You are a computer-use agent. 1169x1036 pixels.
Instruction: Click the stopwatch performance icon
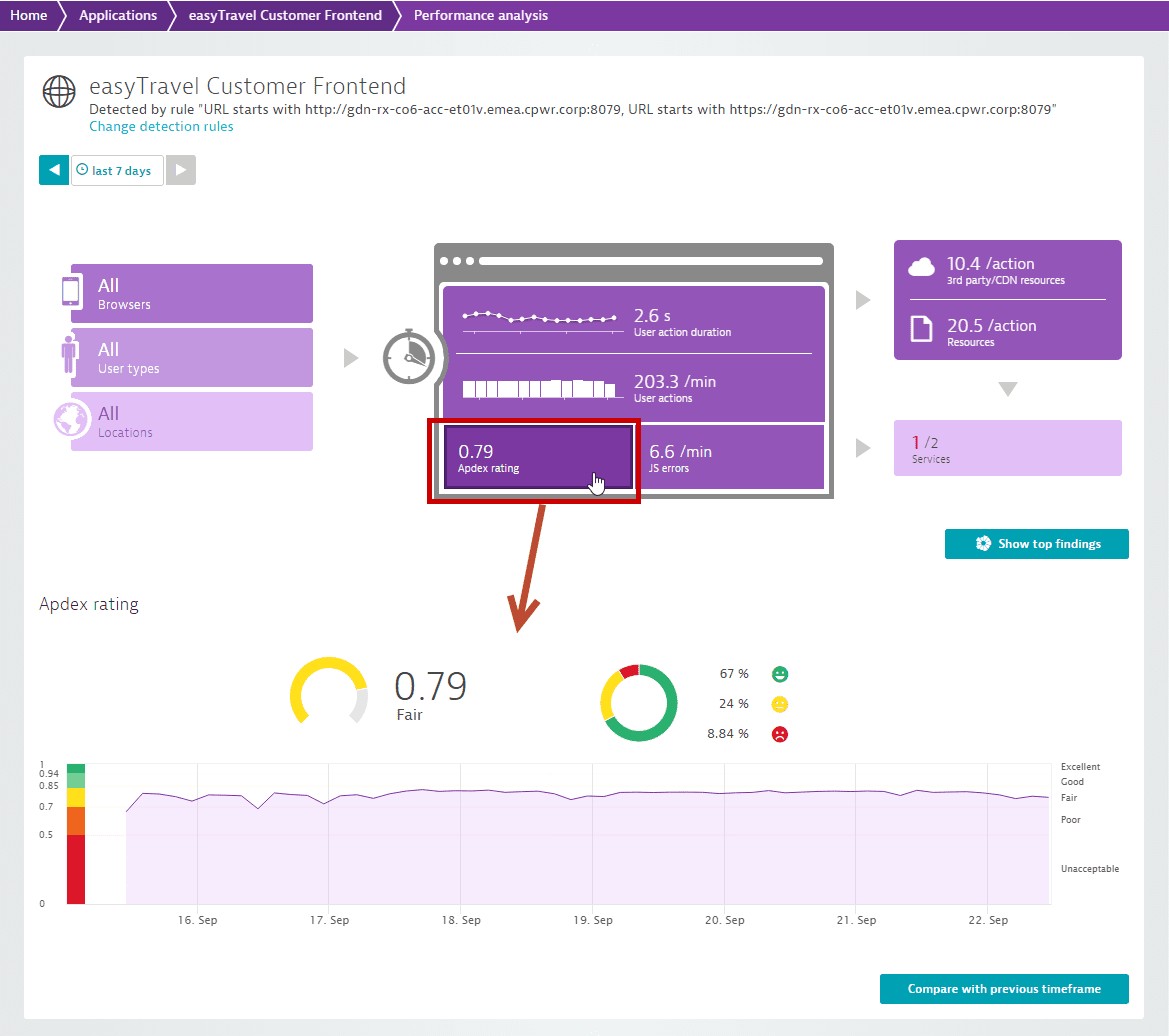(409, 357)
